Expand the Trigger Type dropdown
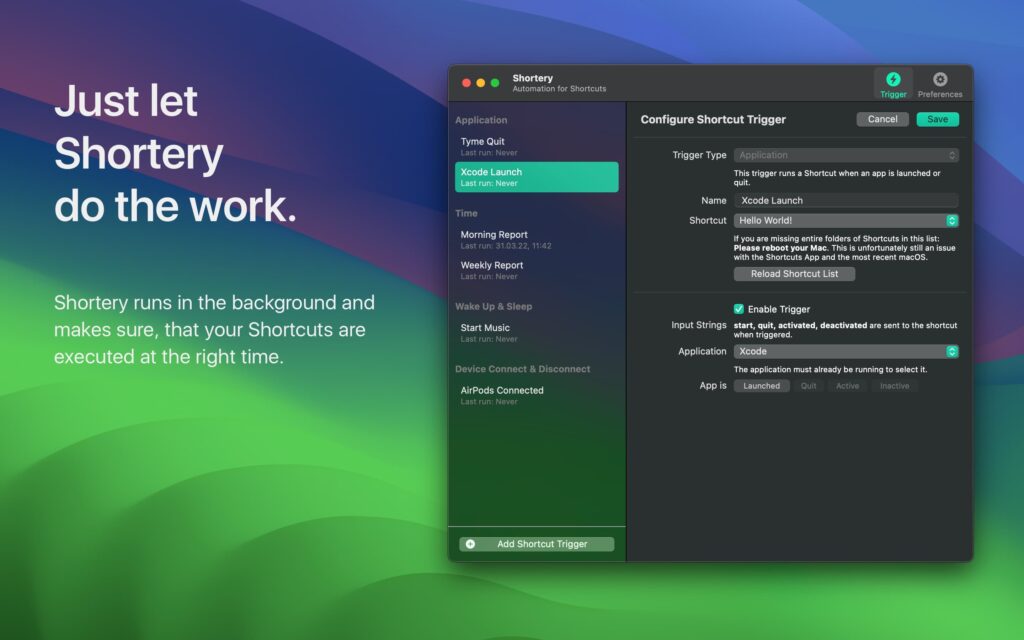The image size is (1024, 640). tap(846, 155)
